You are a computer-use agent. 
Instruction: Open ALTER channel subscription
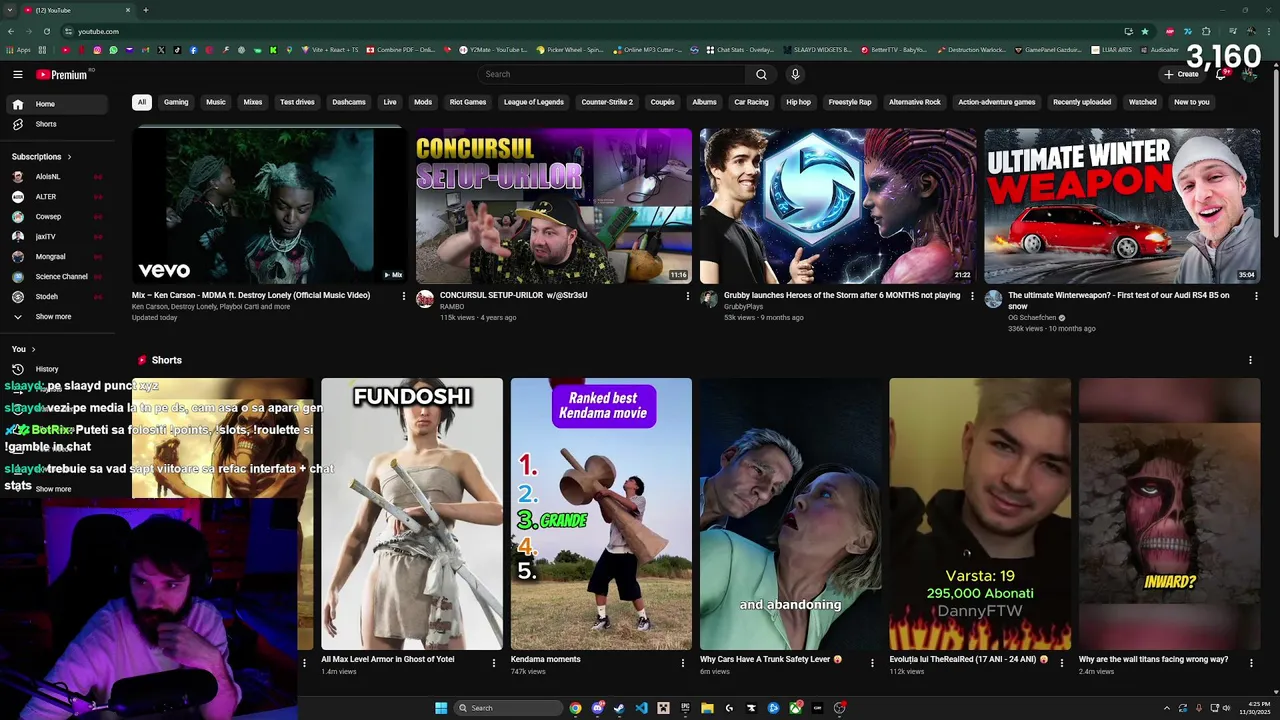click(56, 197)
